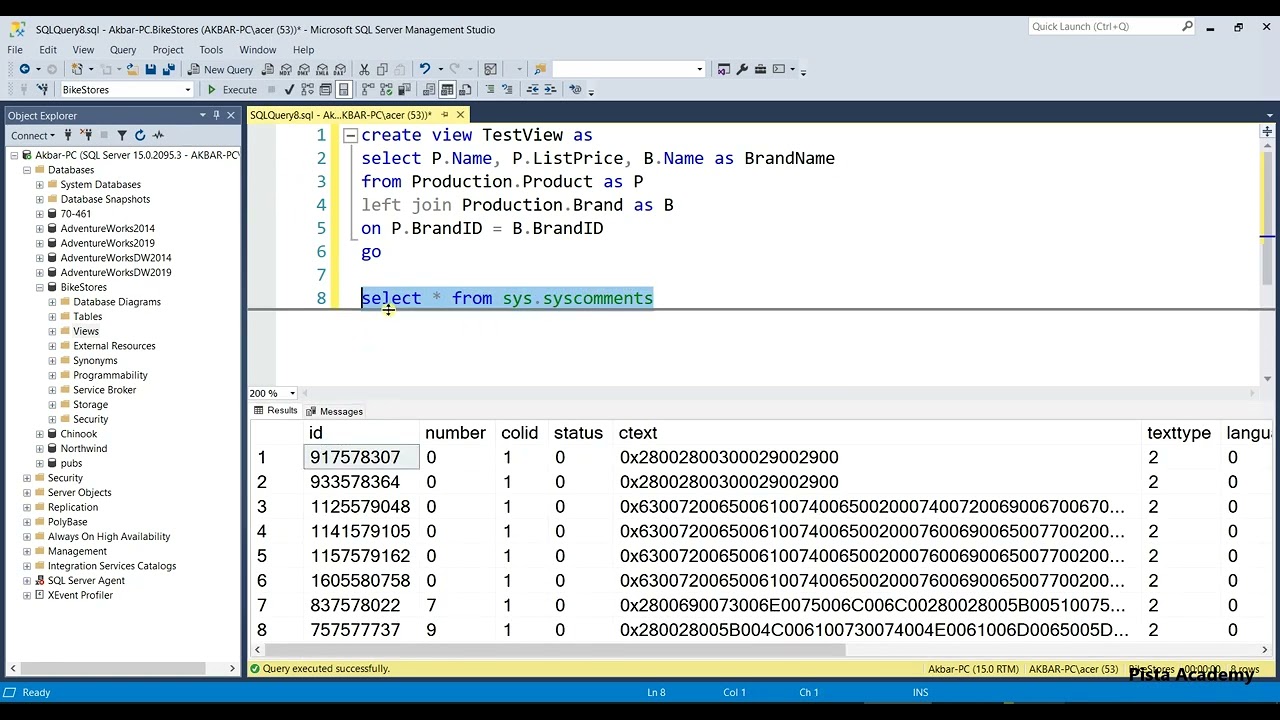Select the SQLQuery8.sql document tab

coord(341,115)
